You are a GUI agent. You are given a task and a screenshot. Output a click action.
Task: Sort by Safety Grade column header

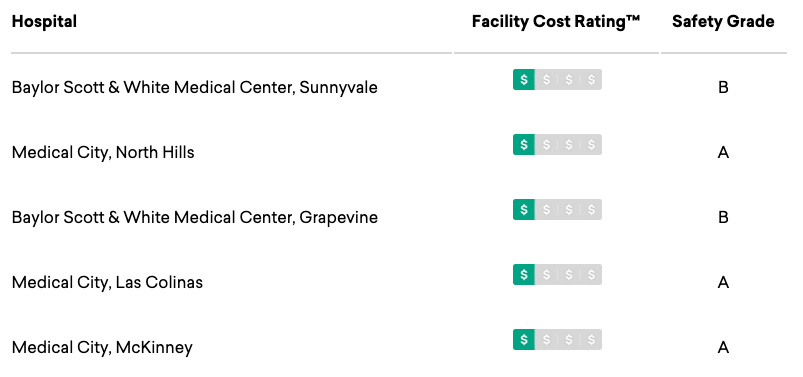723,22
